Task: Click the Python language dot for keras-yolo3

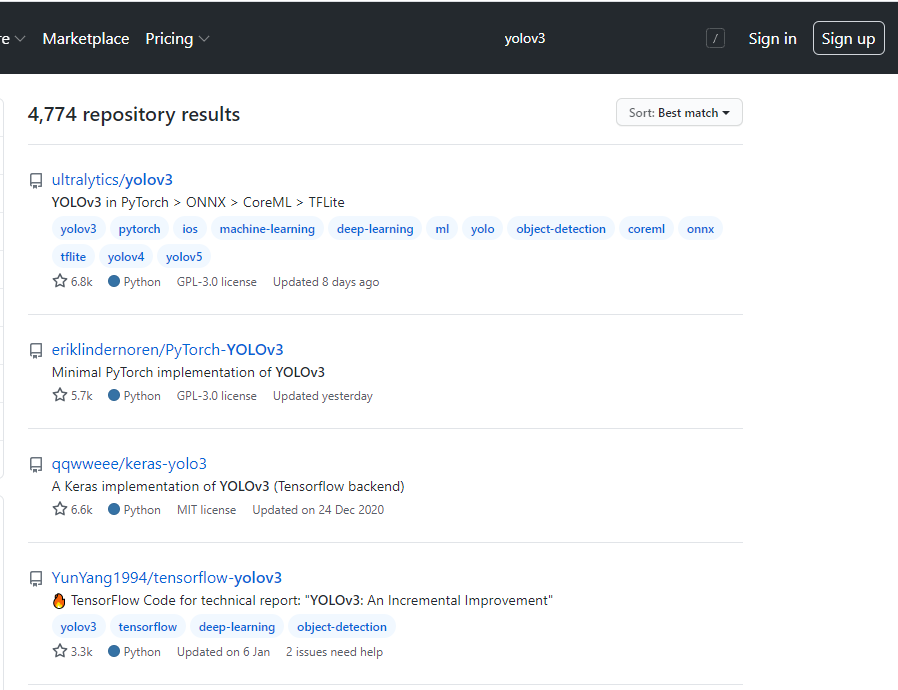Action: click(114, 509)
